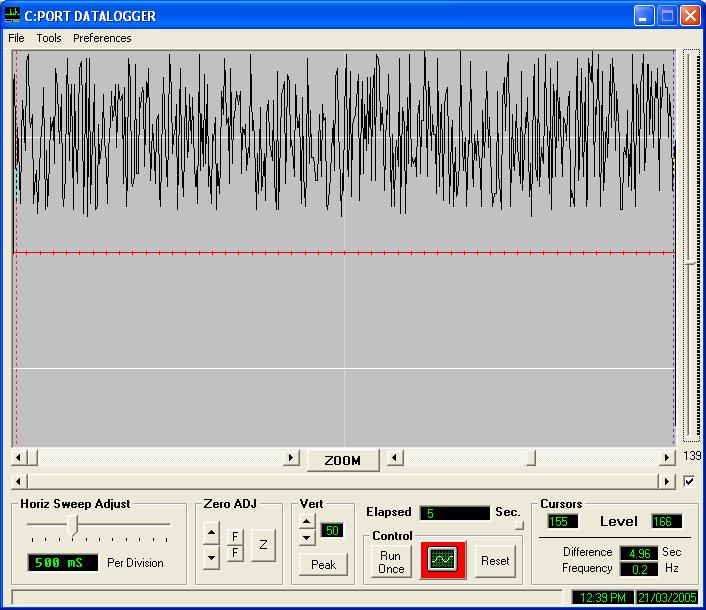Click Zero ADJ down arrow
The image size is (706, 610).
(211, 557)
